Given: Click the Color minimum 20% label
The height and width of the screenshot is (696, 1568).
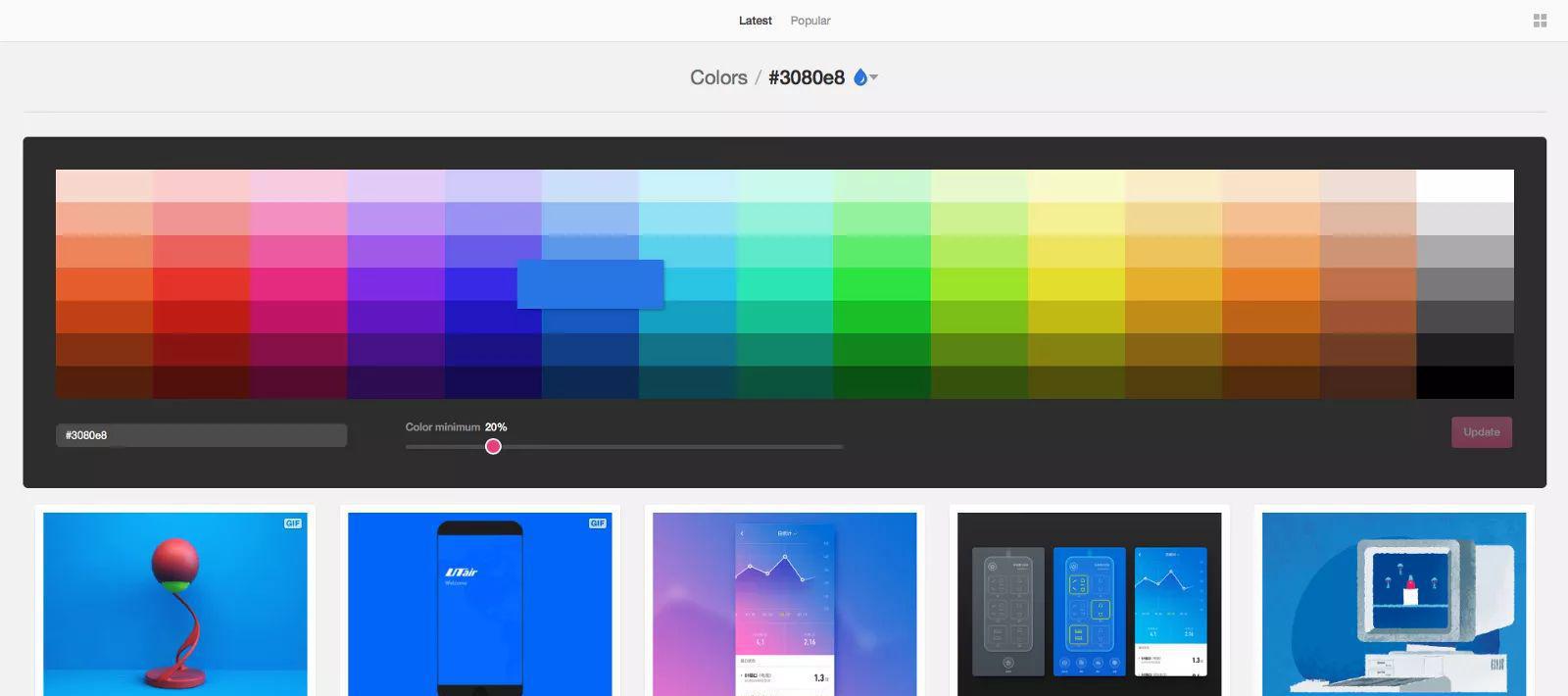Looking at the screenshot, I should tap(456, 427).
